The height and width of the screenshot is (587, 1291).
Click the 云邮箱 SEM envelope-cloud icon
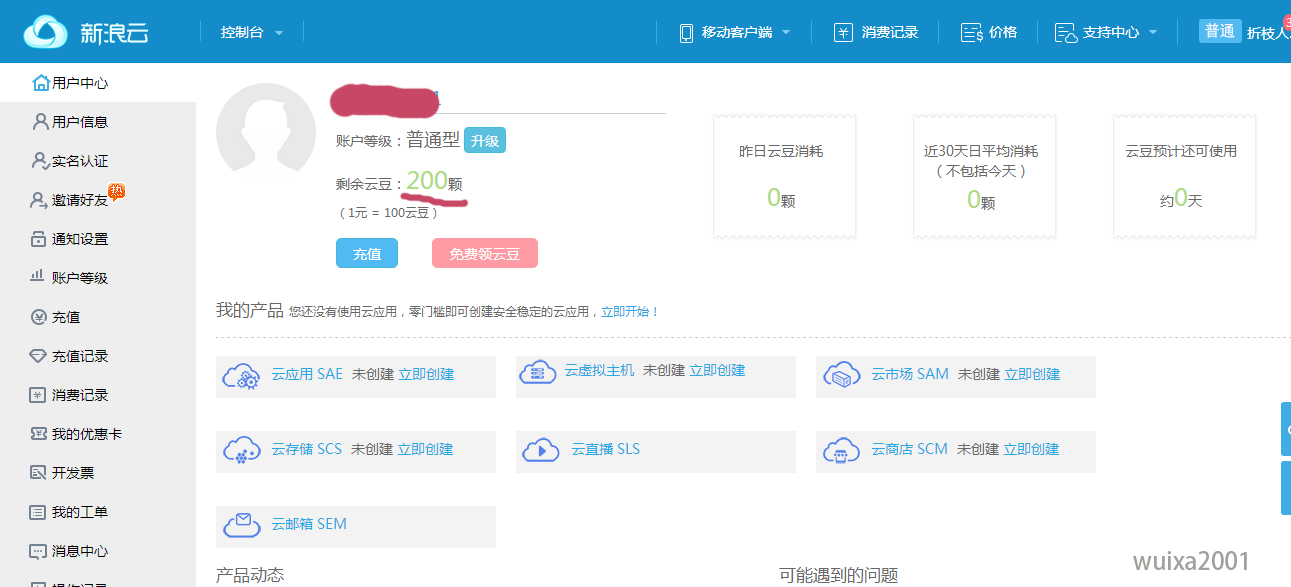click(242, 524)
